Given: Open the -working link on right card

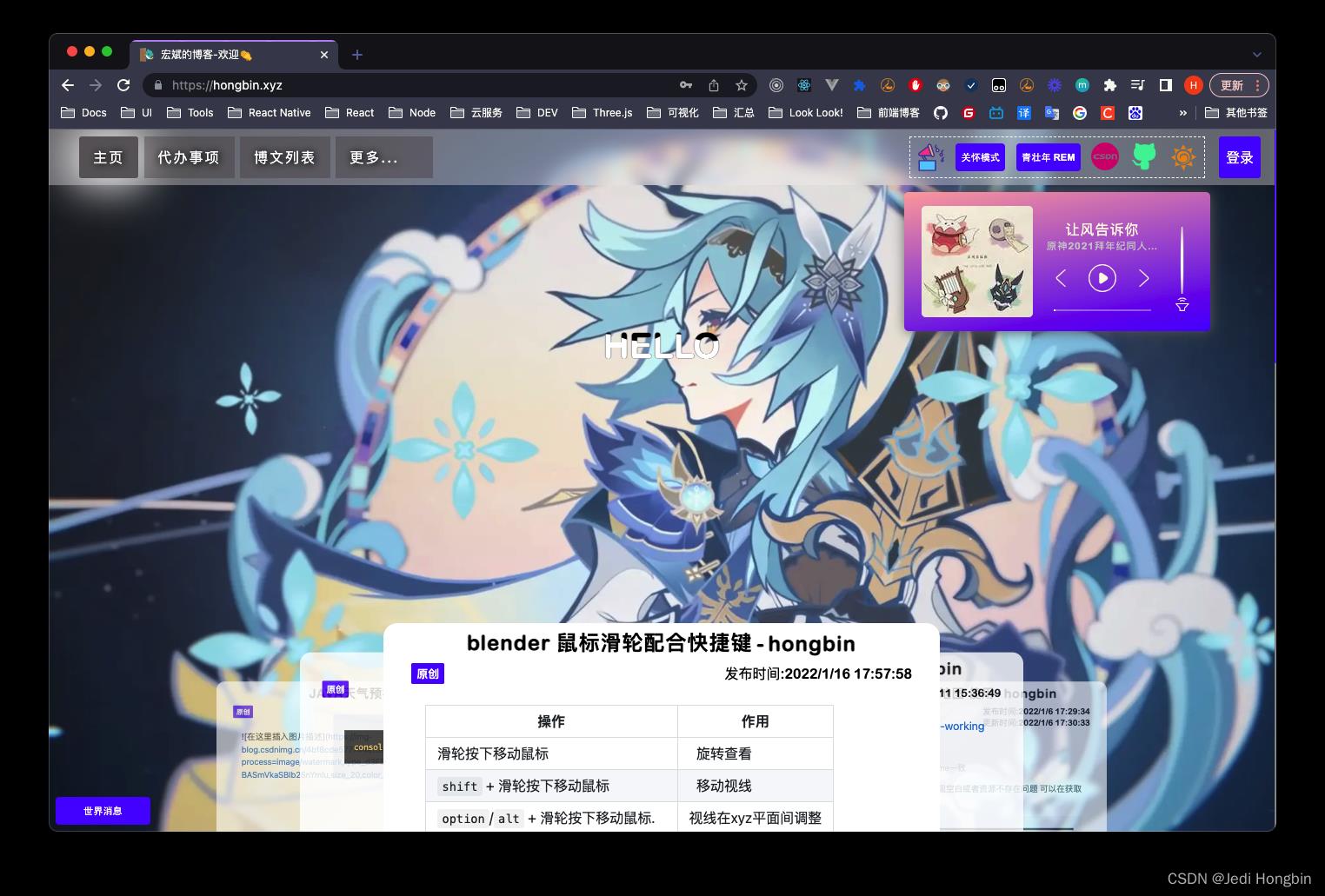Looking at the screenshot, I should [x=962, y=727].
